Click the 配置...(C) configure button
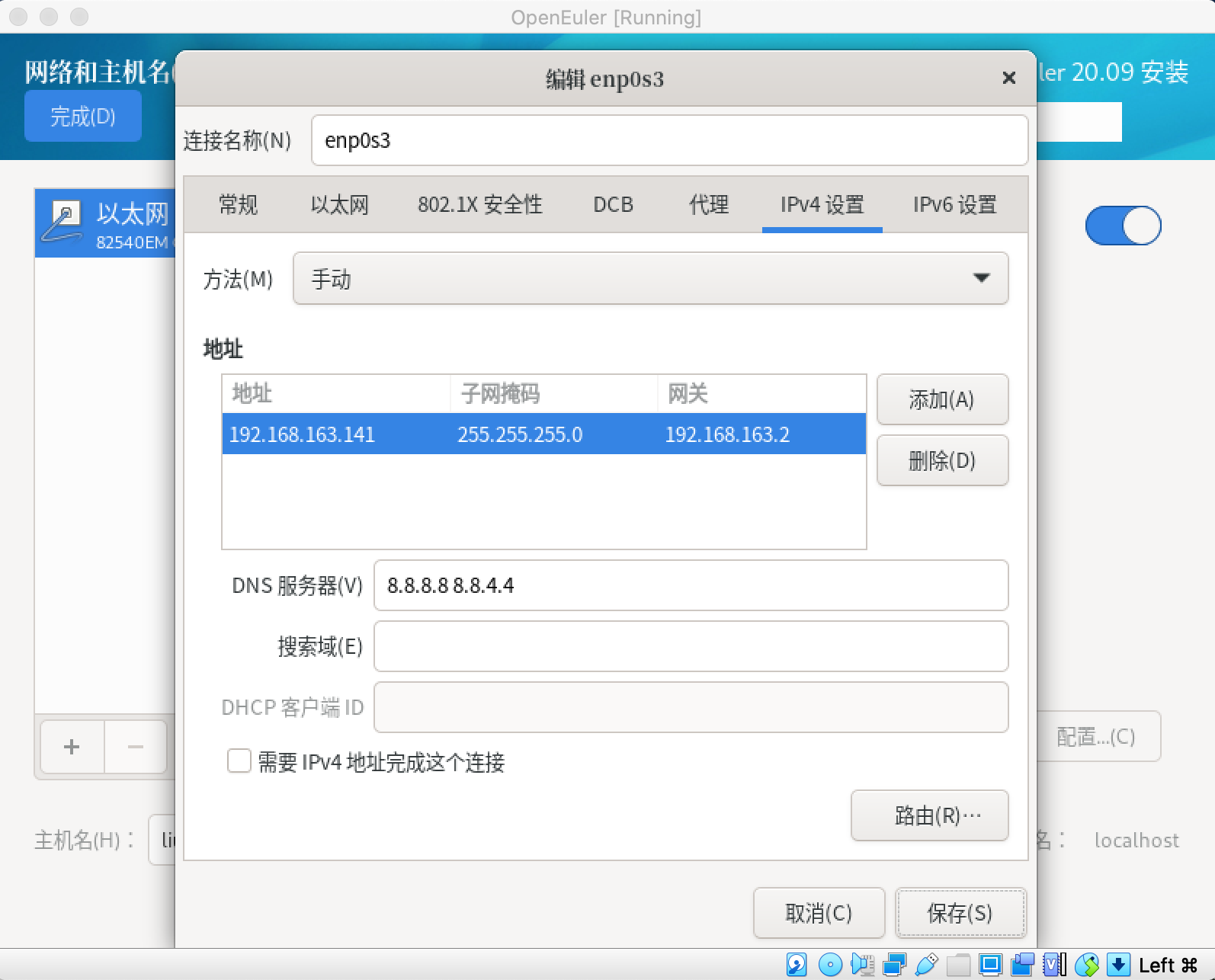 point(1098,736)
